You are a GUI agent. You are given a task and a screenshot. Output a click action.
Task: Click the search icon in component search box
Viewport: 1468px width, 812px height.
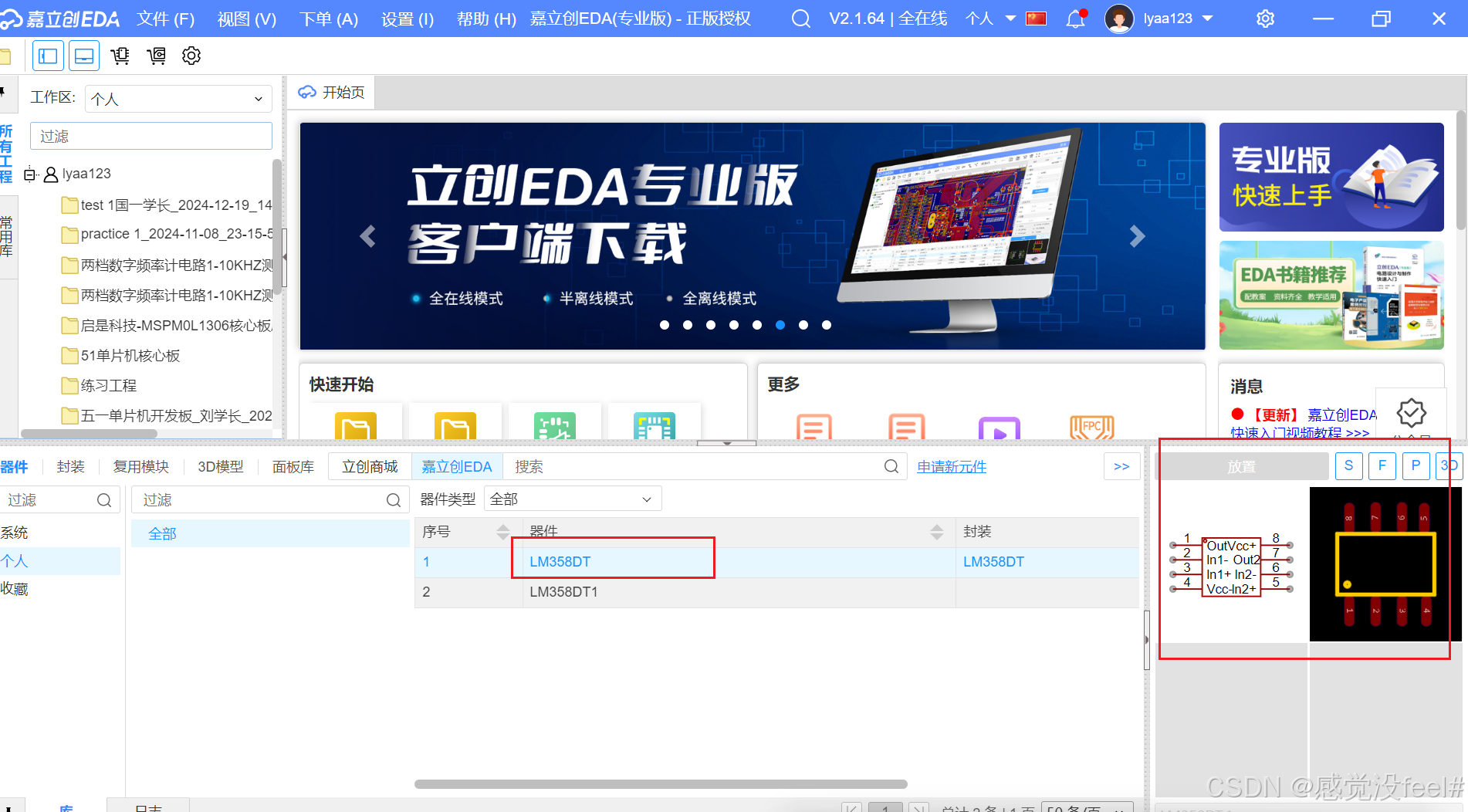pos(891,467)
